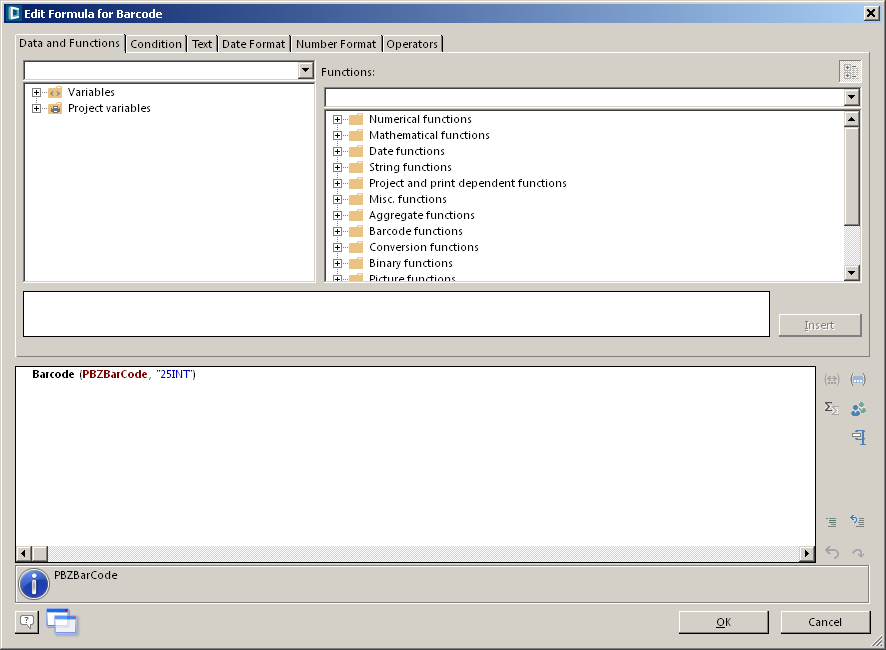Viewport: 886px width, 650px height.
Task: Expand the Variables tree node
Action: pyautogui.click(x=37, y=93)
